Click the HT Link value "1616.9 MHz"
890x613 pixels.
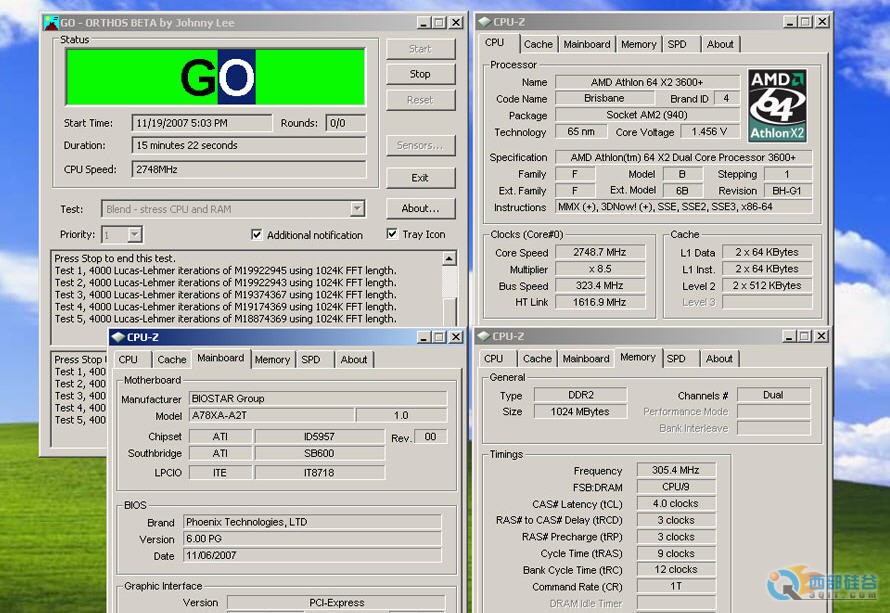[599, 303]
